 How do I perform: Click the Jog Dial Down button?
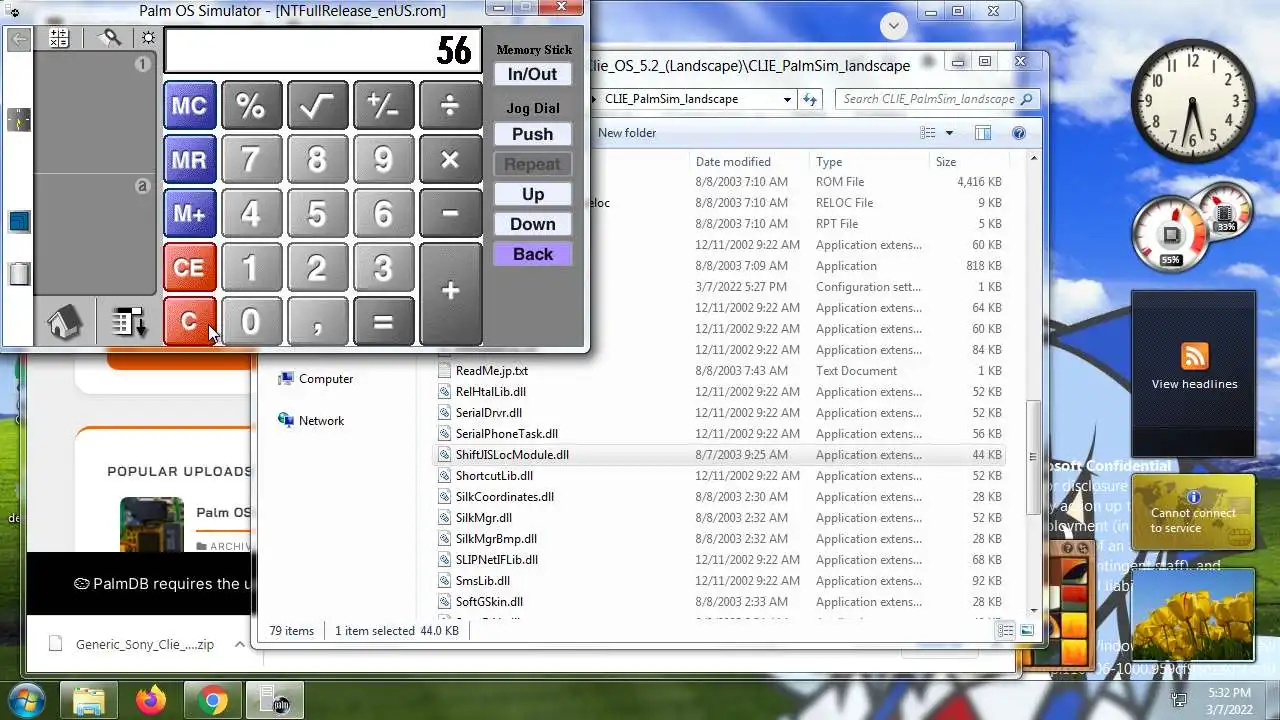click(532, 224)
